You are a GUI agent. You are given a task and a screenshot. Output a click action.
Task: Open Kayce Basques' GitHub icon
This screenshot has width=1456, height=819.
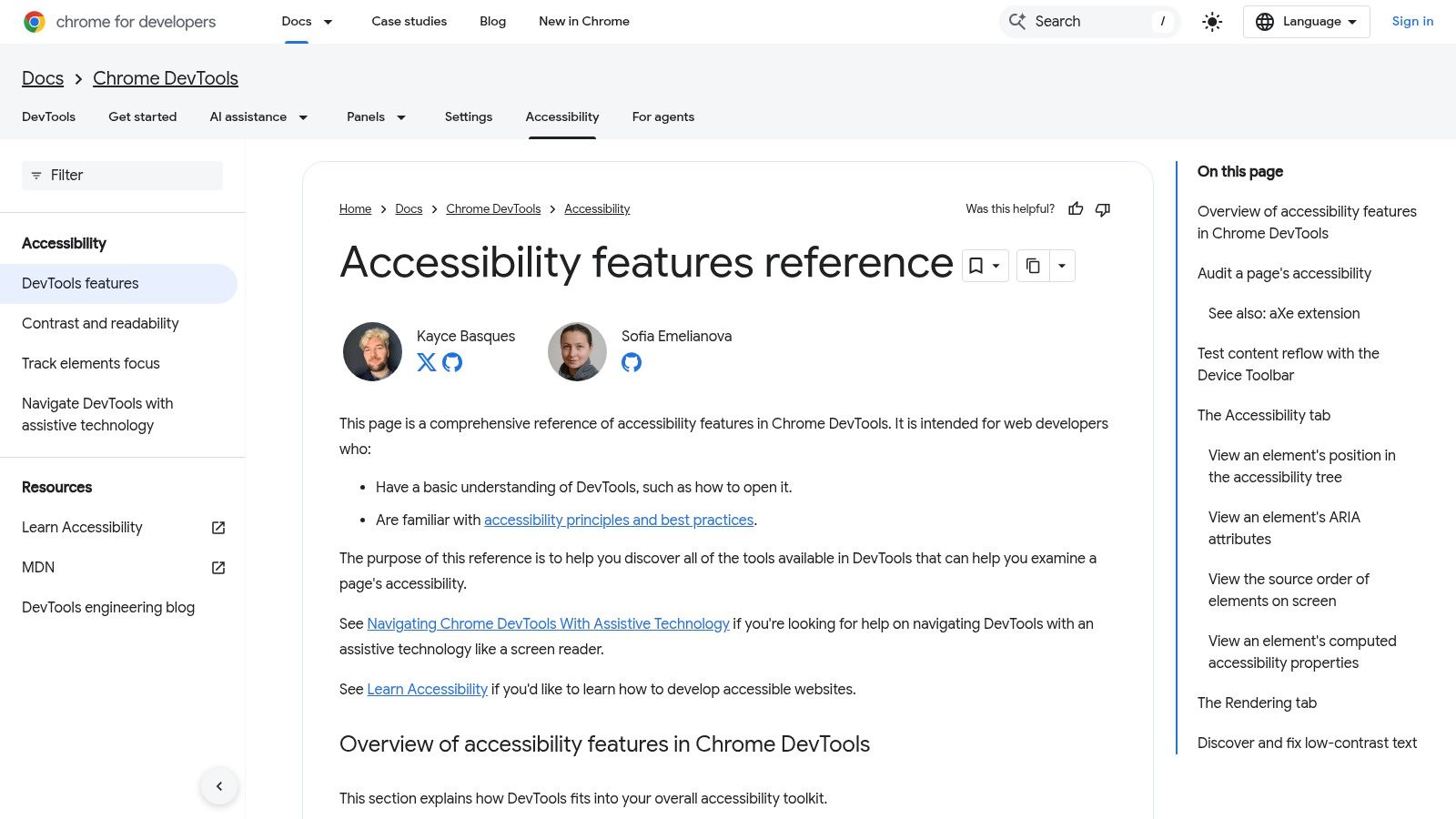coord(452,362)
